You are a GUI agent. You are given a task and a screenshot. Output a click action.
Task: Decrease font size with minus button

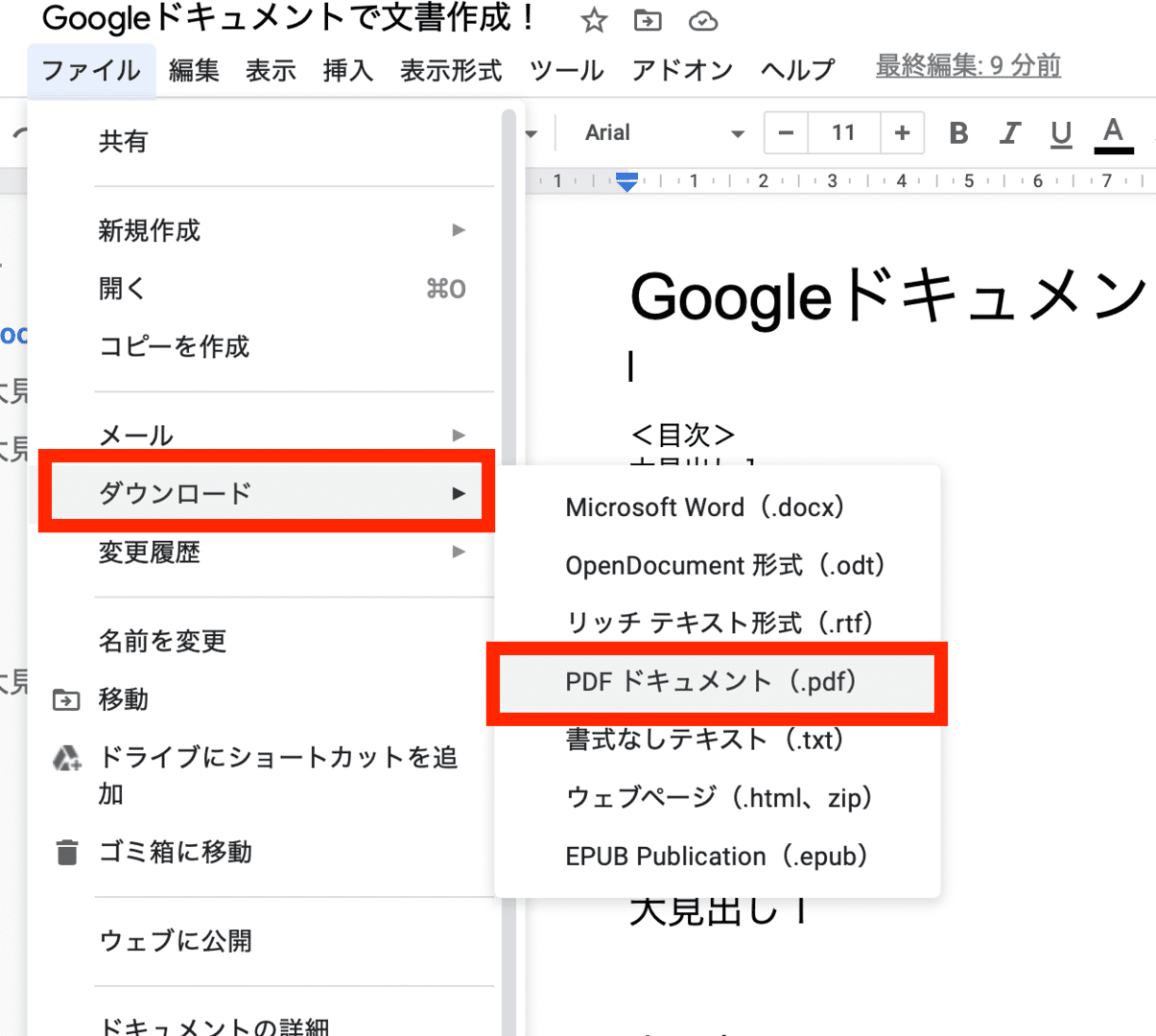click(787, 133)
